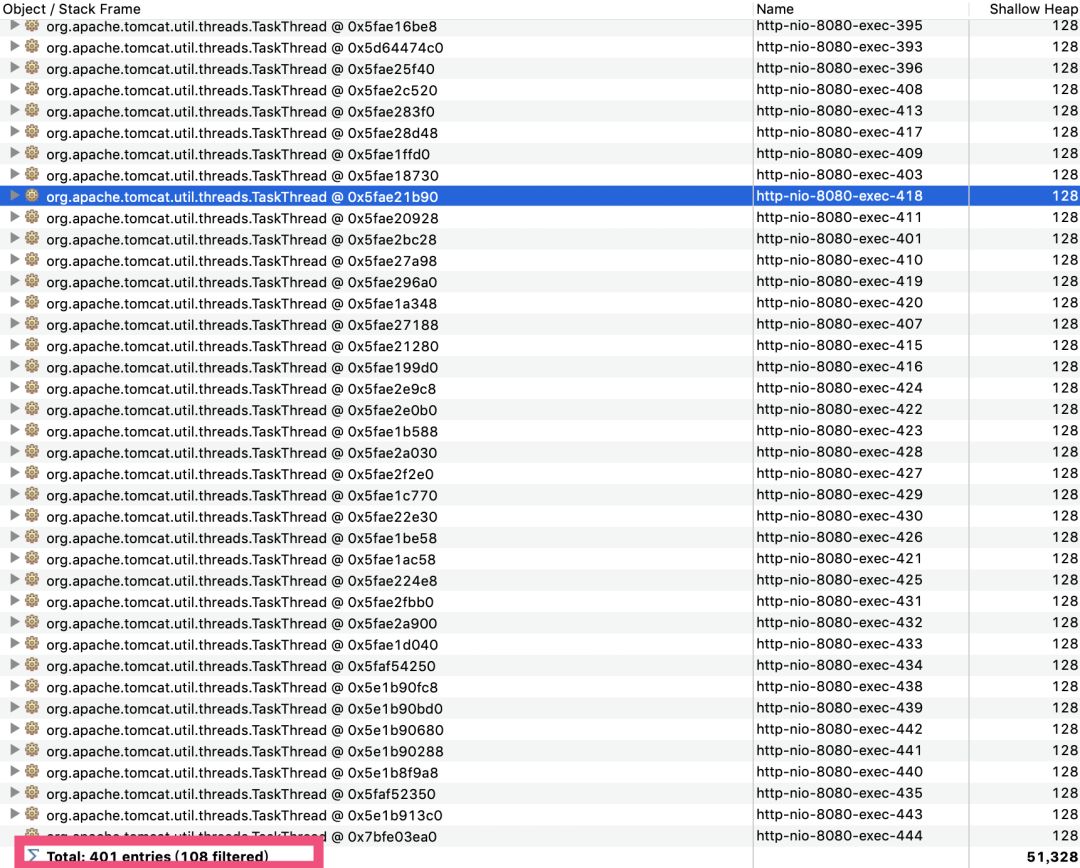Click thread icon of 0x5fae1a348 row

tap(32, 303)
